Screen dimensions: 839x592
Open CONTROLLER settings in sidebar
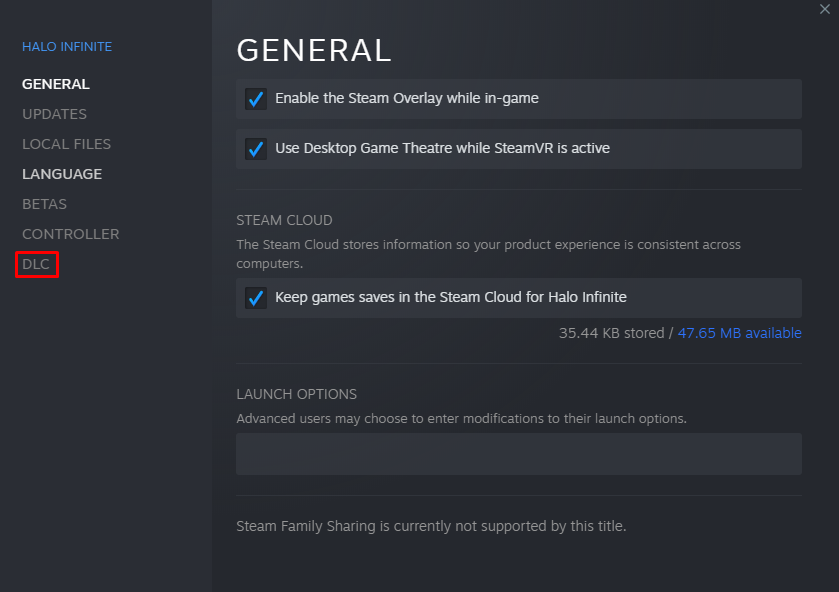[x=70, y=234]
